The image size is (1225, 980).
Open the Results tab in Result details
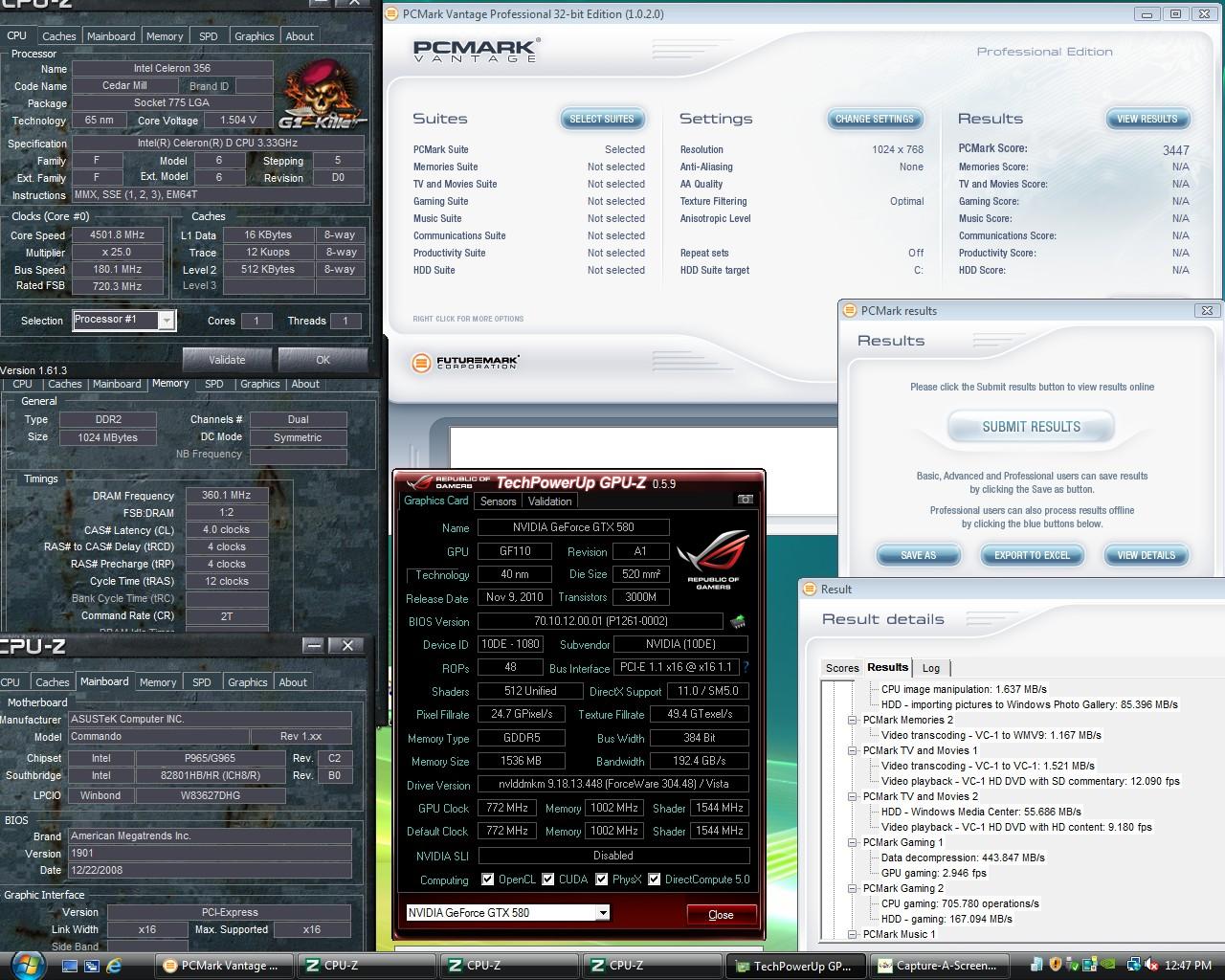click(888, 667)
